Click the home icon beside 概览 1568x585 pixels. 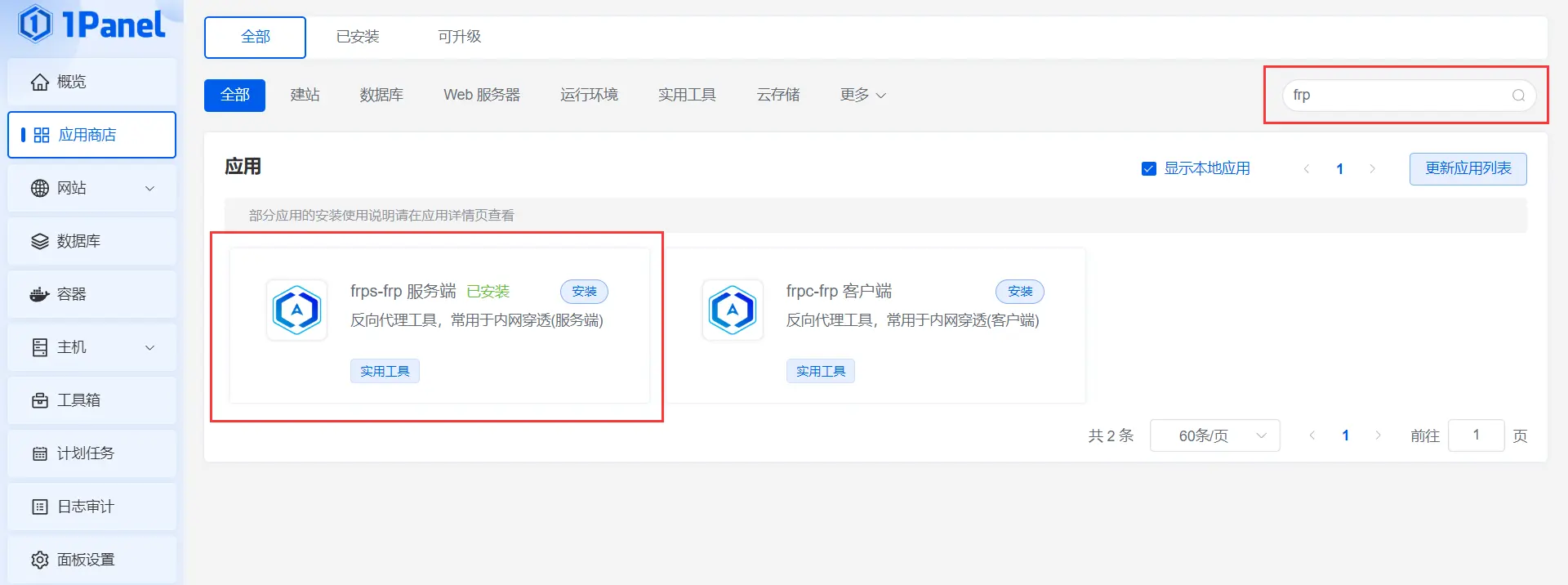[40, 82]
